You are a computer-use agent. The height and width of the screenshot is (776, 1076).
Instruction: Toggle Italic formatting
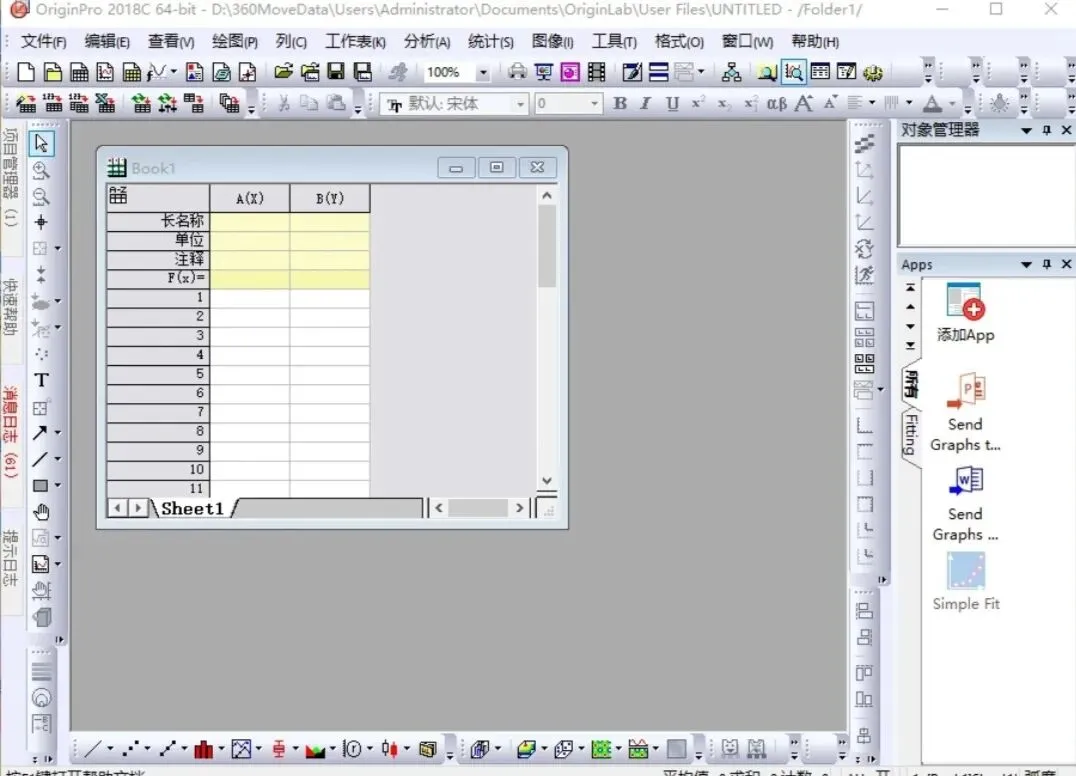point(645,104)
